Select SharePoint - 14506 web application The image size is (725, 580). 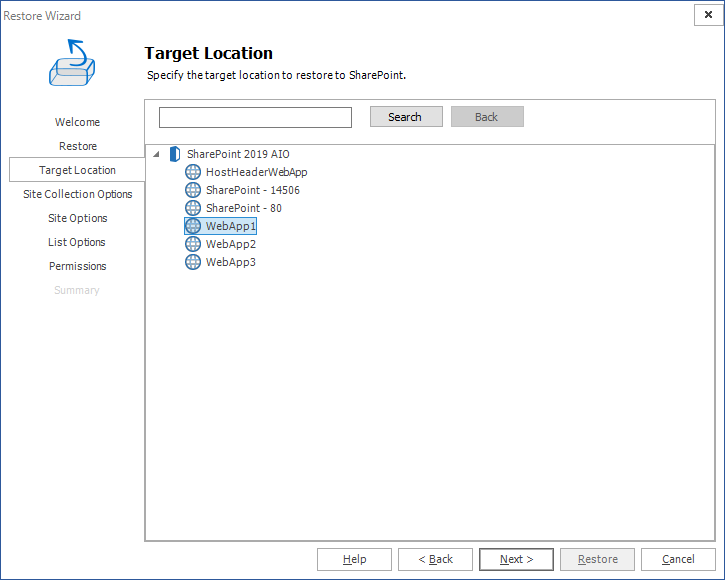[252, 190]
